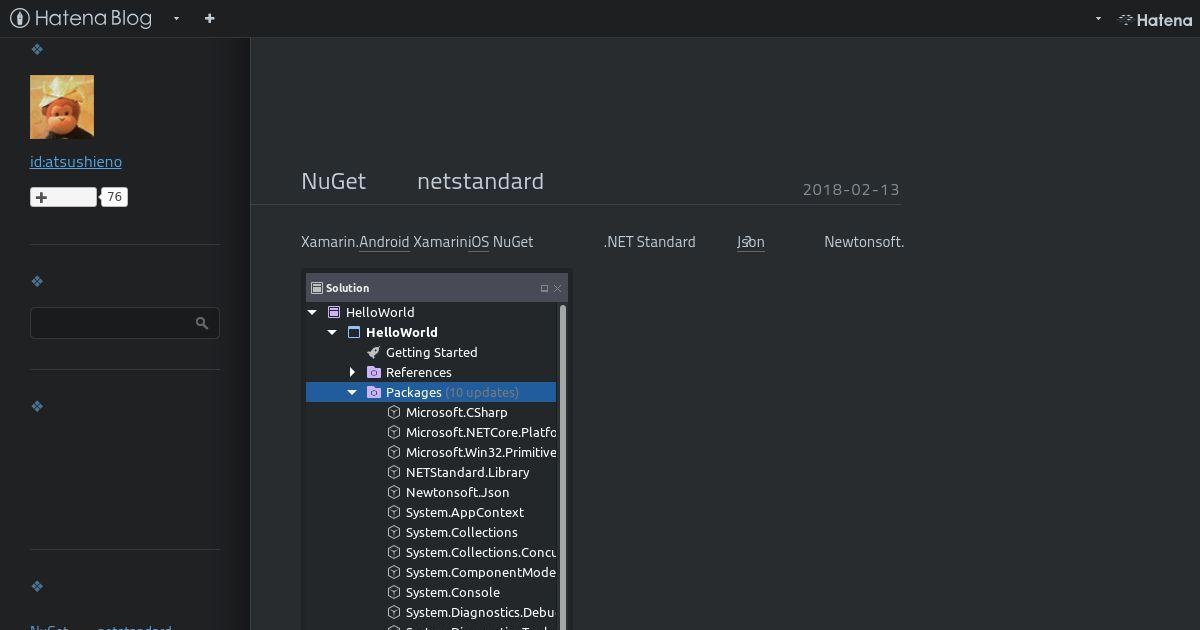The height and width of the screenshot is (630, 1200).
Task: Click the 76 subscriber count badge
Action: coord(114,197)
